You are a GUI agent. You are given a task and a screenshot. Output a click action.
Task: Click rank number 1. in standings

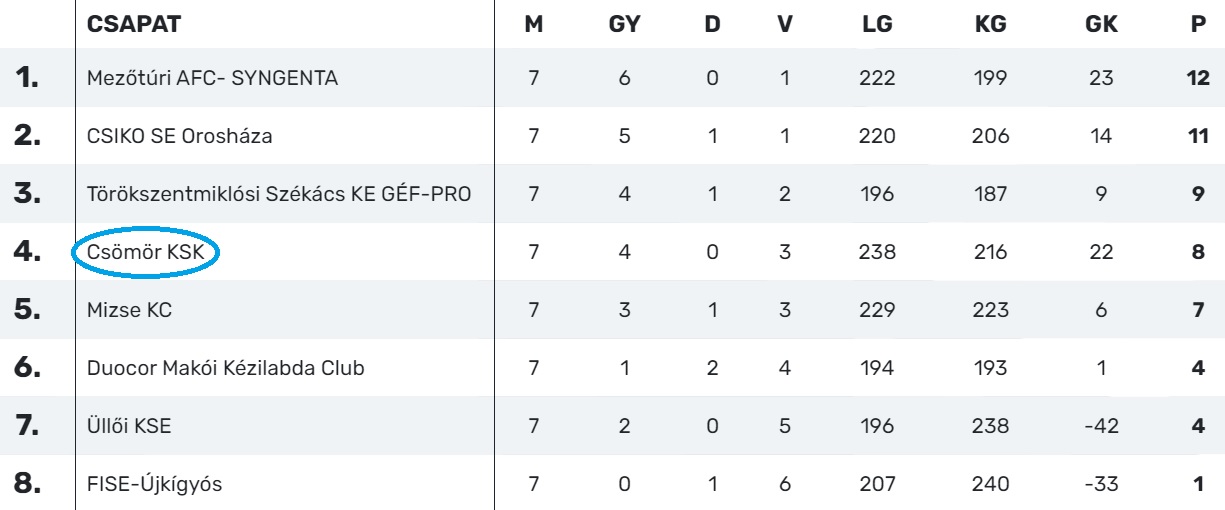click(26, 80)
